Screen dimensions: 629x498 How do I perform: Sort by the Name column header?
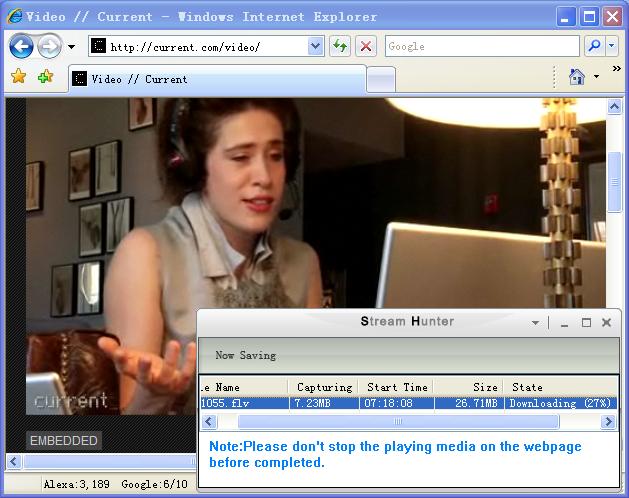click(x=244, y=387)
